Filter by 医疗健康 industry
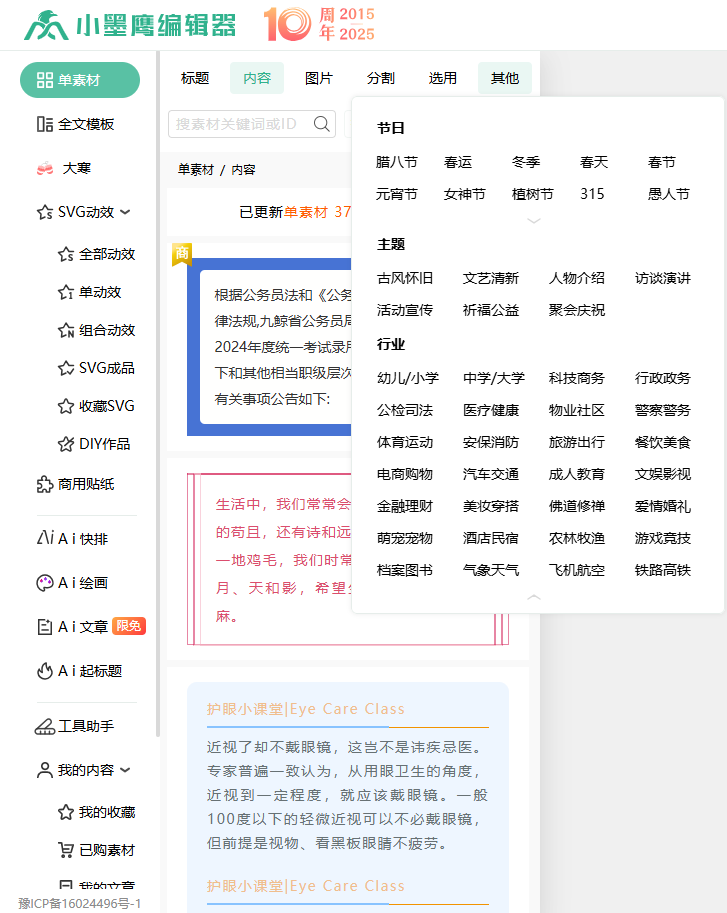The width and height of the screenshot is (727, 913). 491,410
